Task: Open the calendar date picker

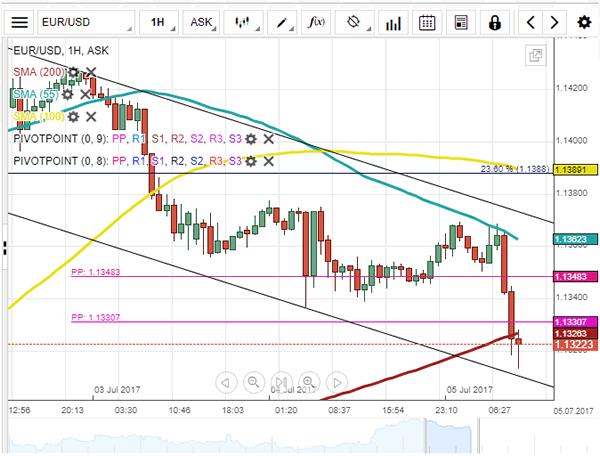Action: 427,23
